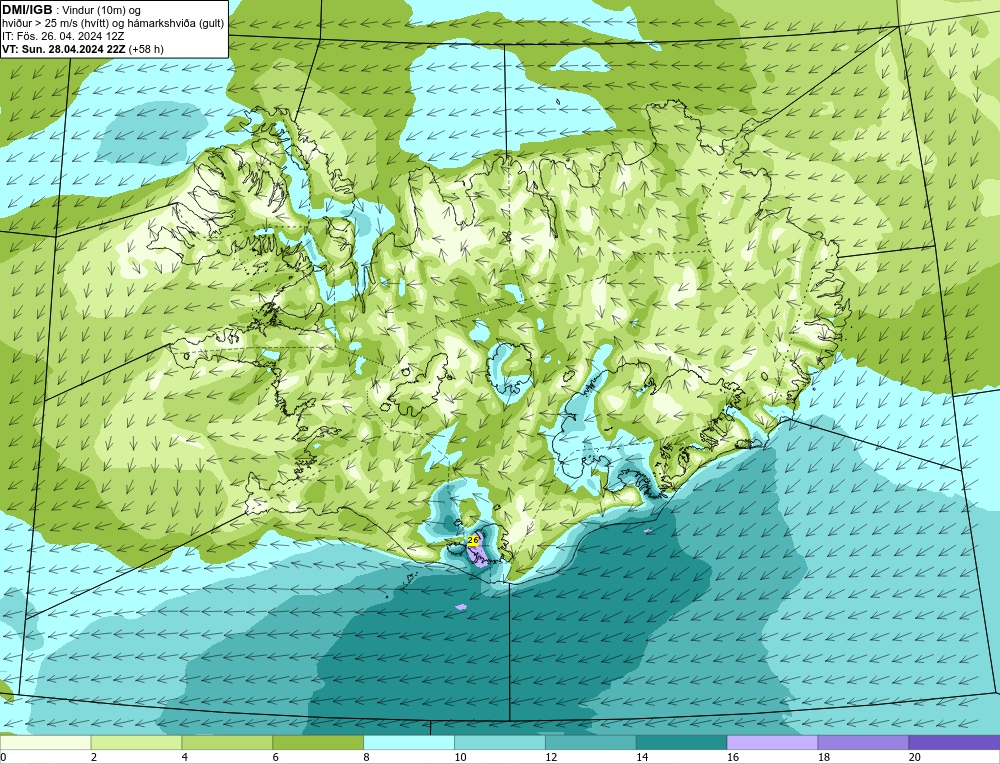This screenshot has height=764, width=1000.
Task: Click the 'Vindur (10m) og' label
Action: coord(101,11)
